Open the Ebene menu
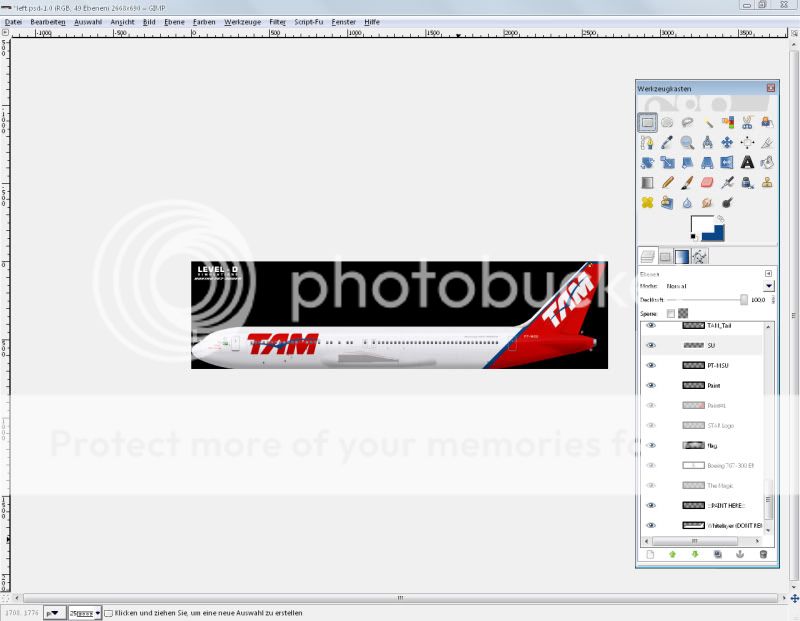 174,21
